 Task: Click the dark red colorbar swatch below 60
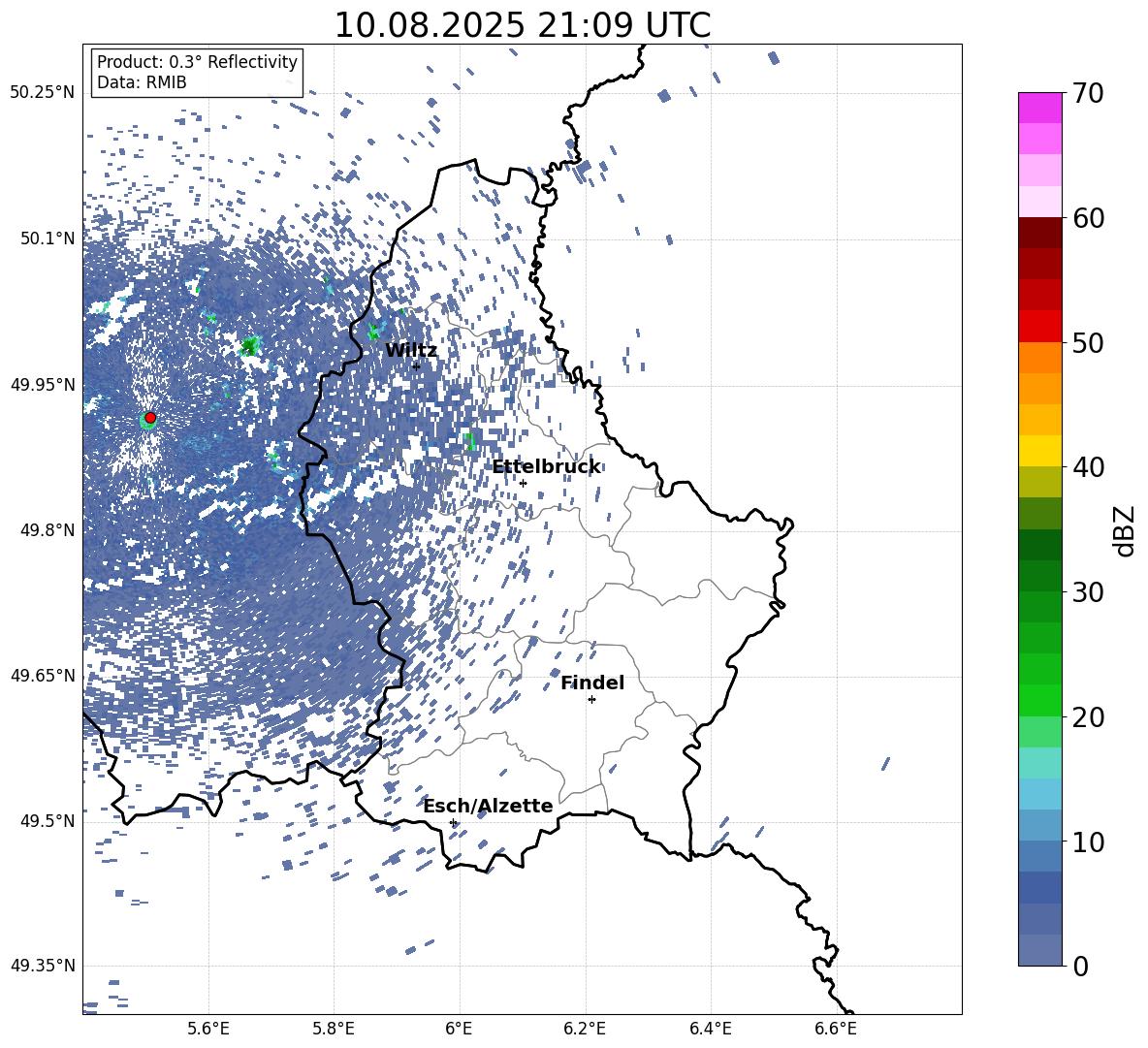1039,233
